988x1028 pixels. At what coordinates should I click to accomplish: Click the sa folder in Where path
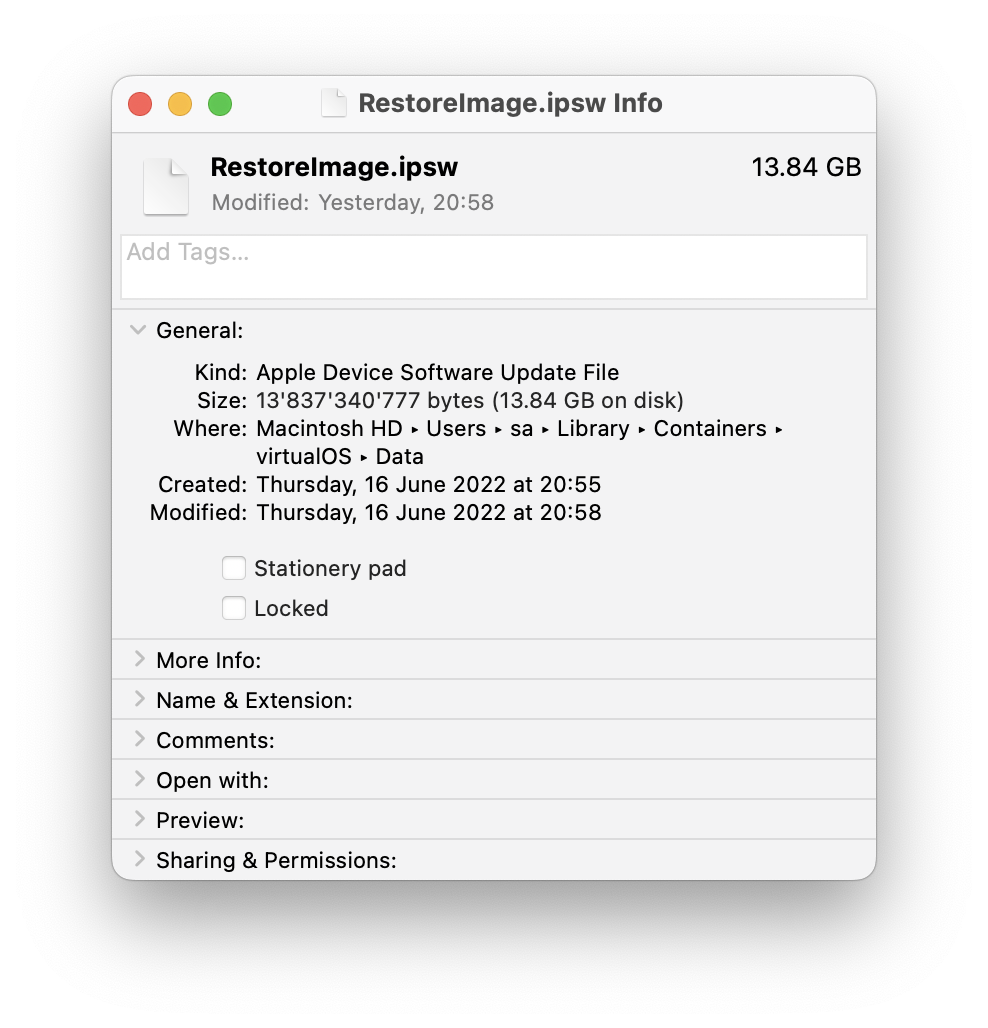521,429
